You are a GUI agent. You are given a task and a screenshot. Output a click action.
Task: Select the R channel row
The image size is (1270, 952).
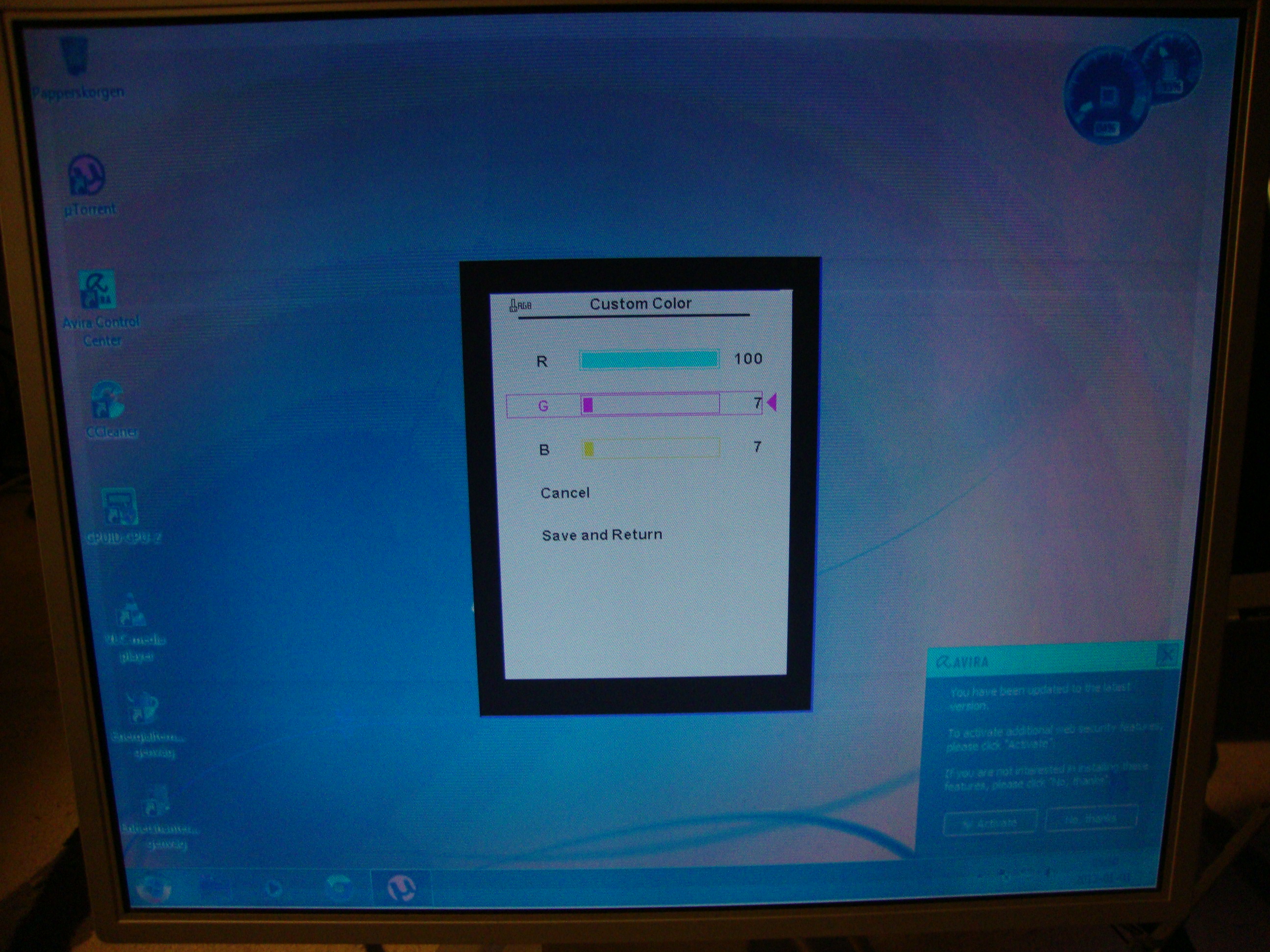[x=542, y=361]
